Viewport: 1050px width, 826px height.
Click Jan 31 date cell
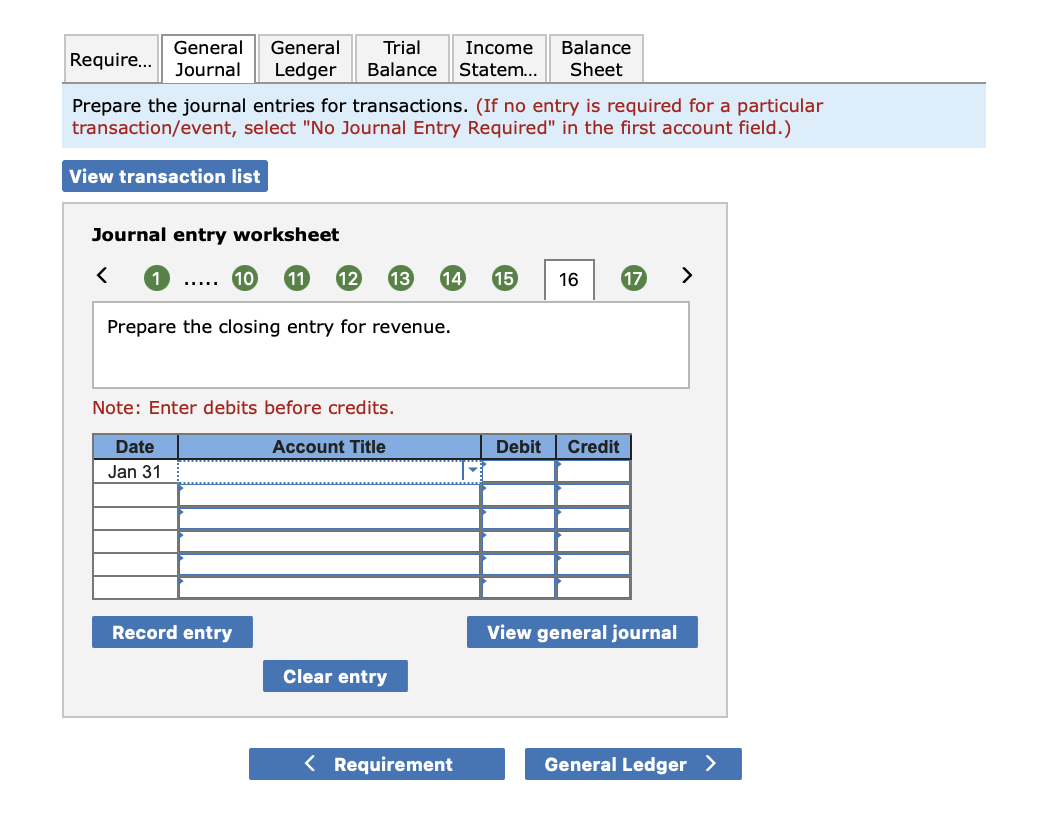pos(135,471)
